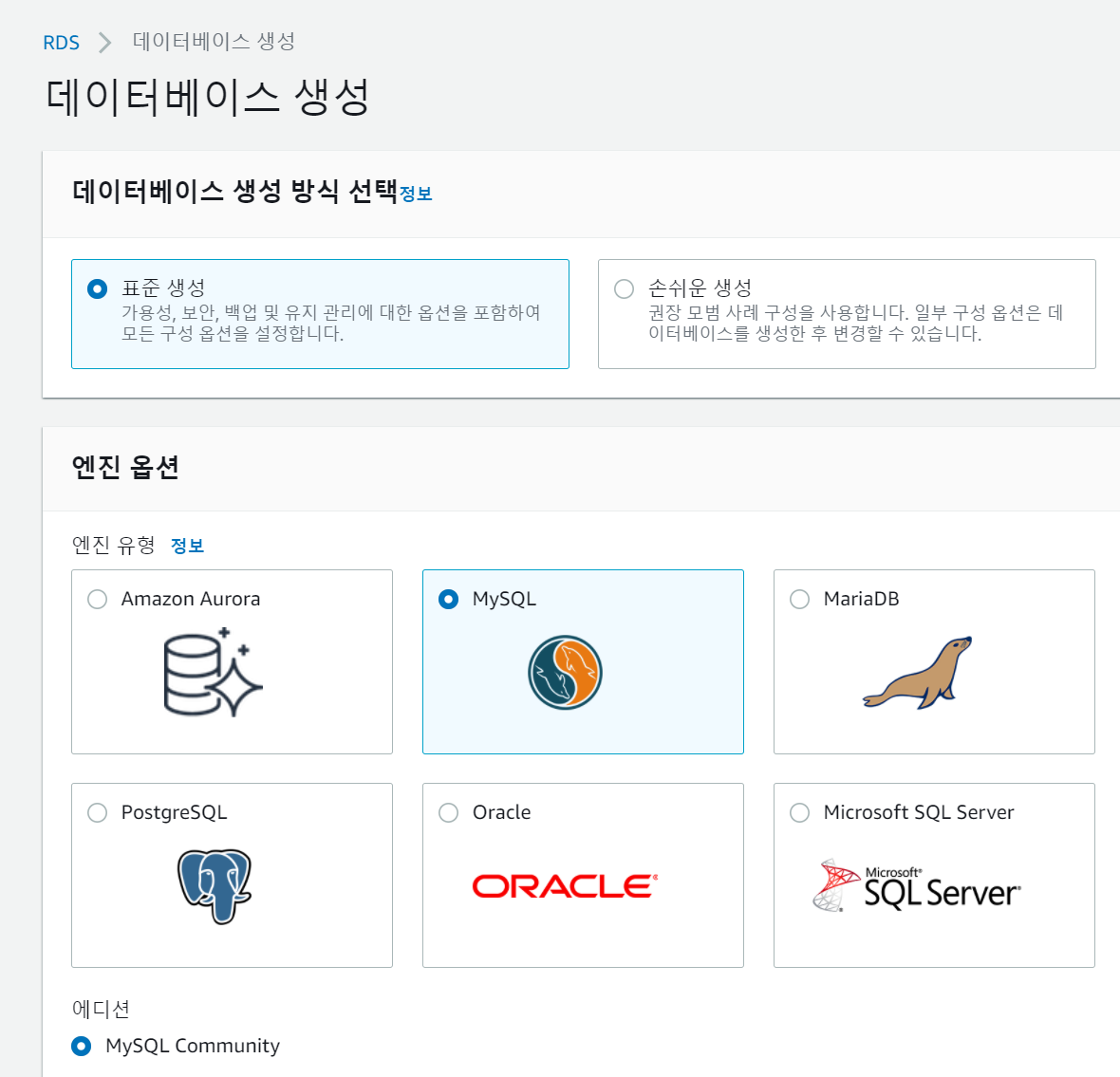Open 정보 link beside 데이터베이스 생성 방식 선택

416,194
